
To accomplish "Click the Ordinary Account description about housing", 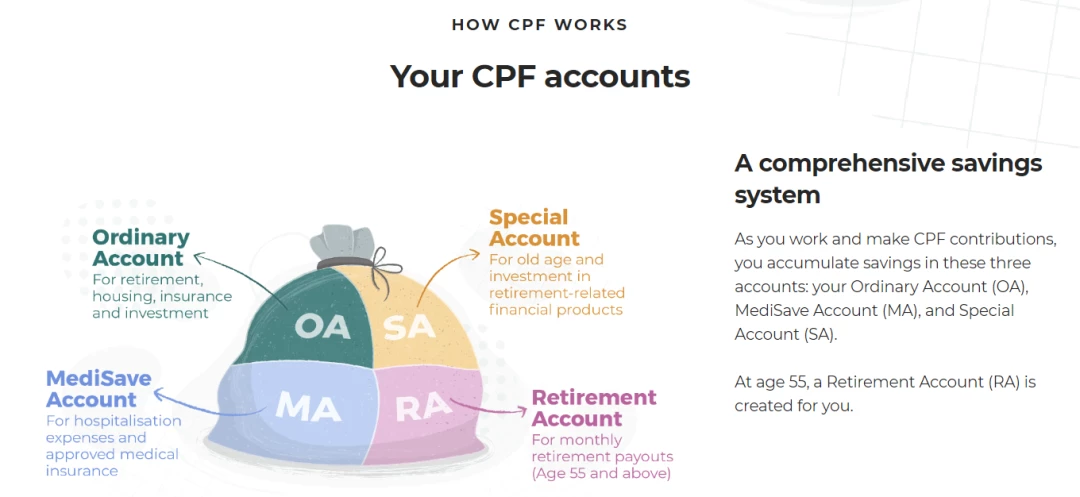I will pyautogui.click(x=162, y=296).
